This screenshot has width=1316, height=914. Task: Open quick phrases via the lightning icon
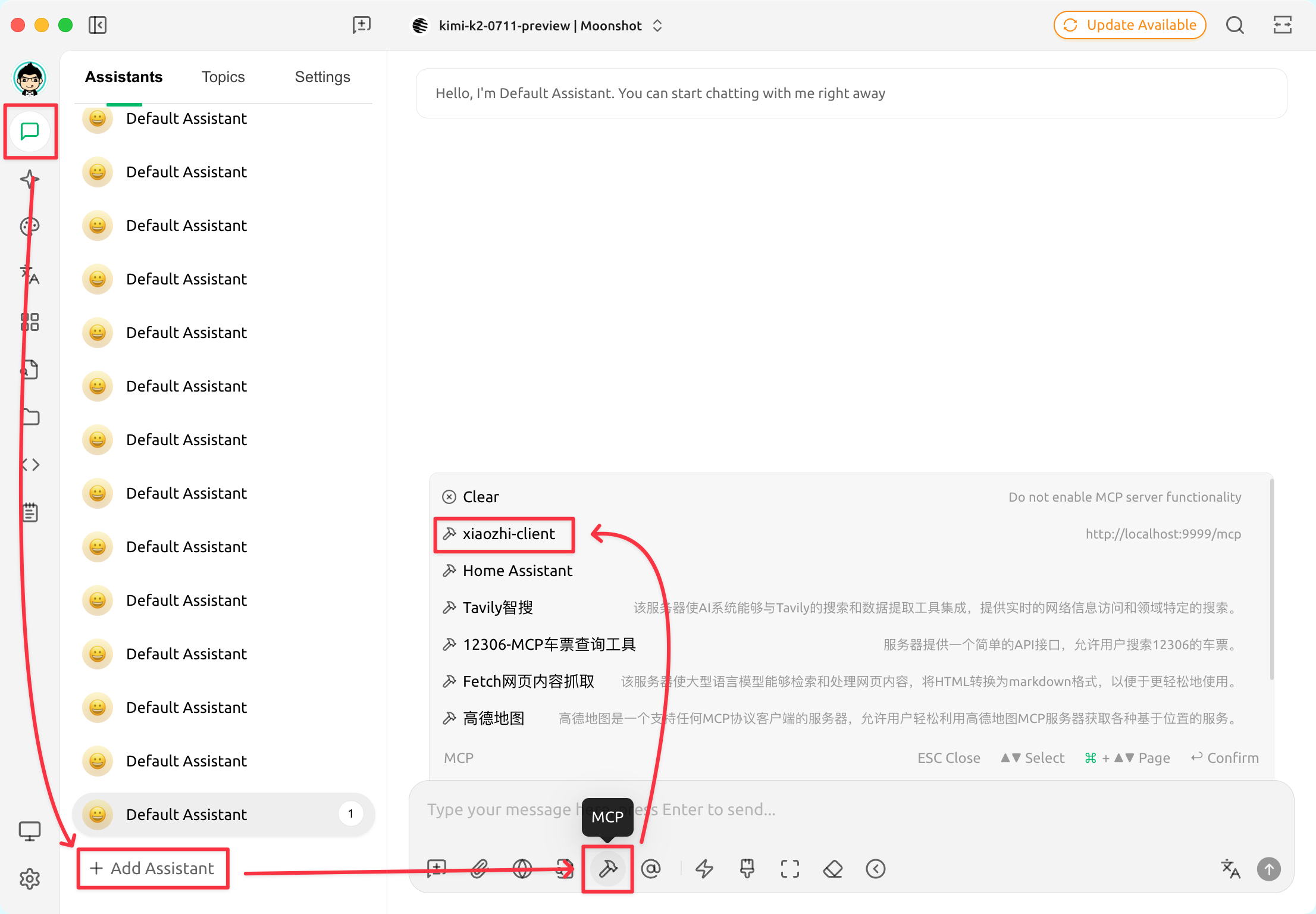pos(704,868)
